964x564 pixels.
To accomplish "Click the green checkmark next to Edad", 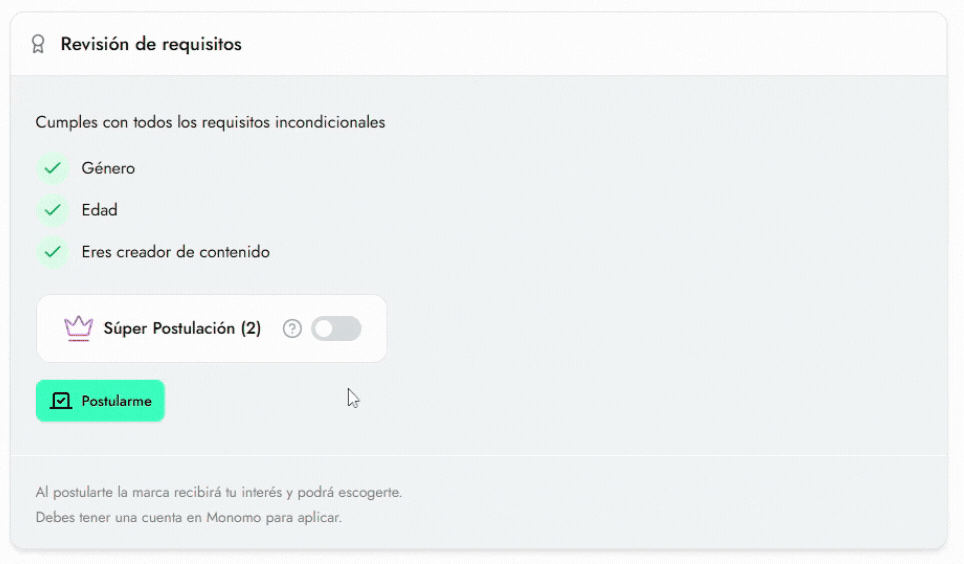I will point(53,210).
